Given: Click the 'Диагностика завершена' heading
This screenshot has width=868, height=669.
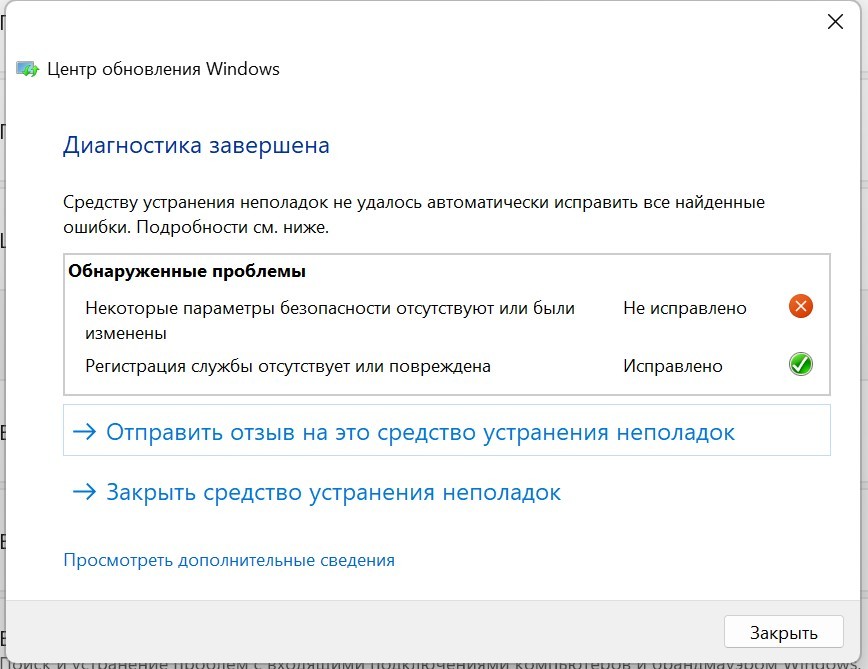Looking at the screenshot, I should pyautogui.click(x=196, y=146).
